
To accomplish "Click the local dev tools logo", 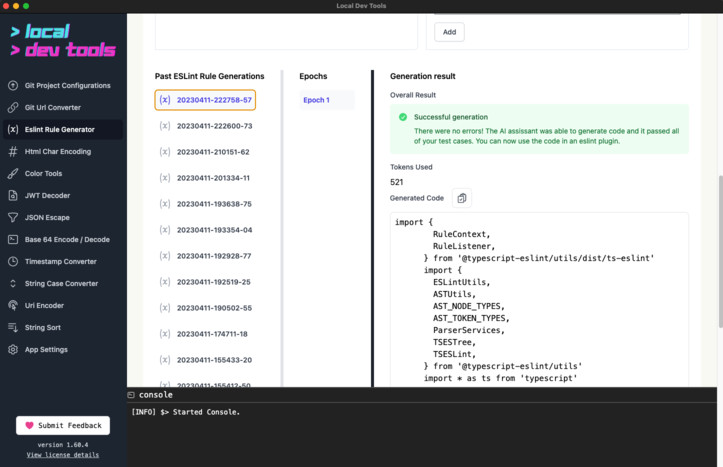I will tap(63, 41).
